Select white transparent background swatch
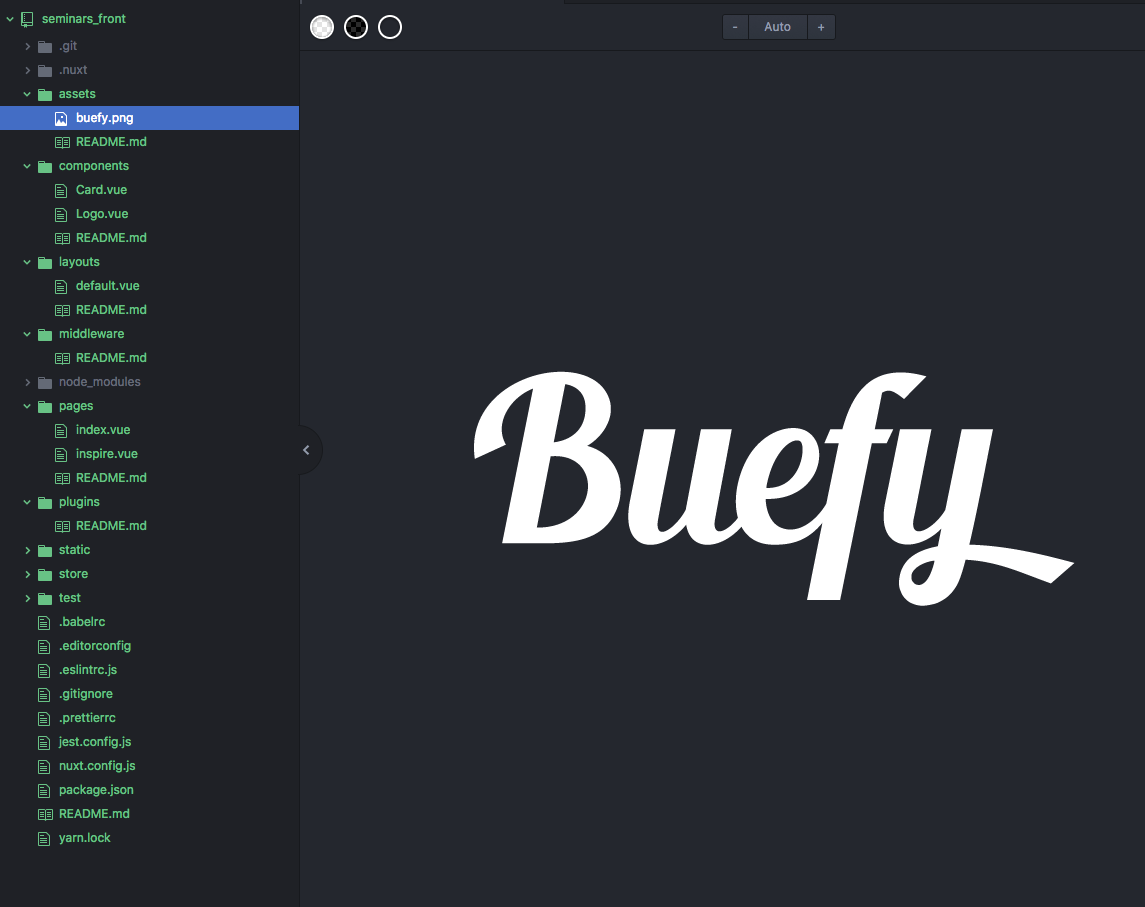This screenshot has height=907, width=1145. click(x=322, y=27)
